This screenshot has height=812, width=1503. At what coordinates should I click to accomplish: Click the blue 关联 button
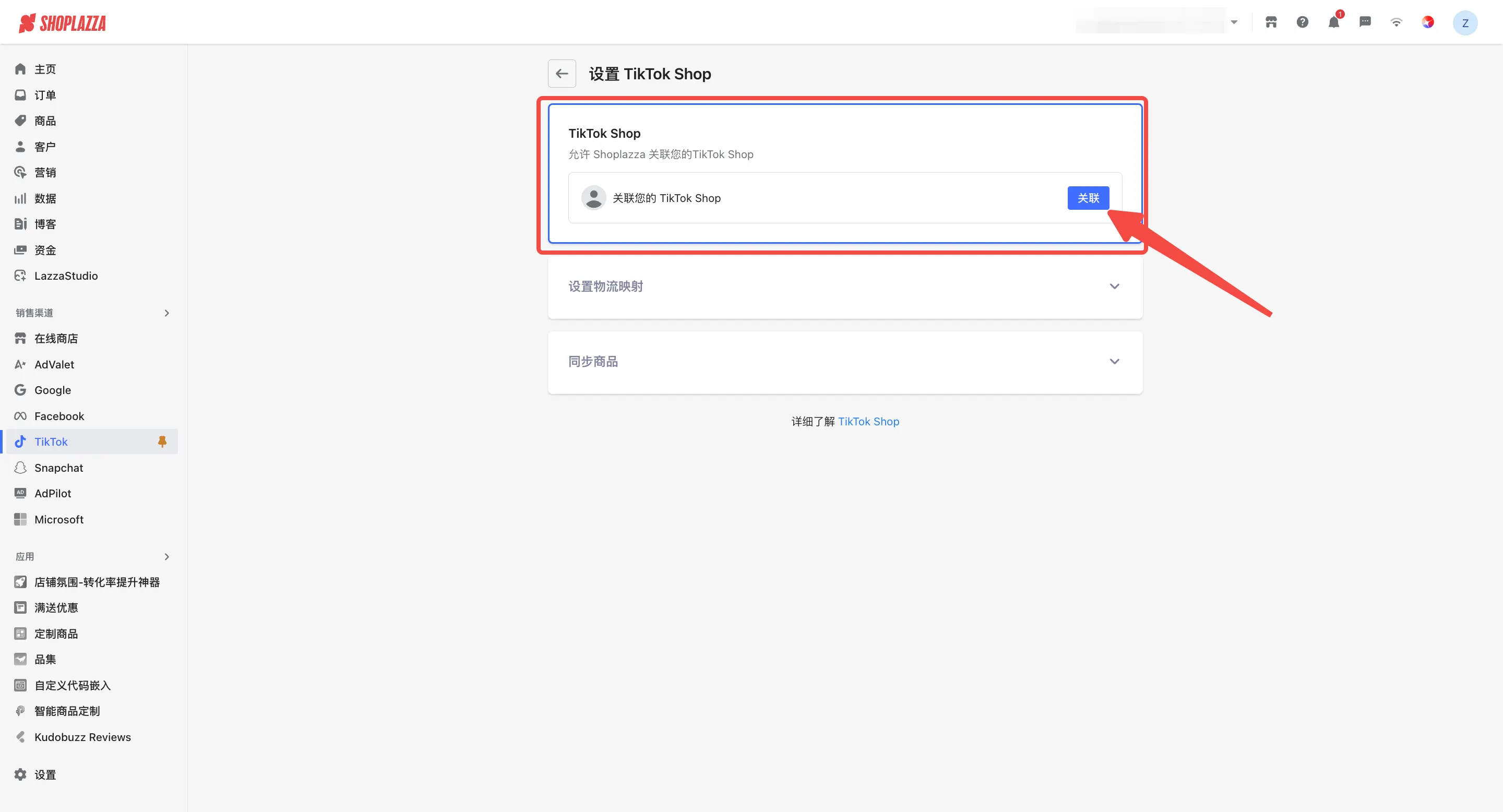pyautogui.click(x=1088, y=198)
